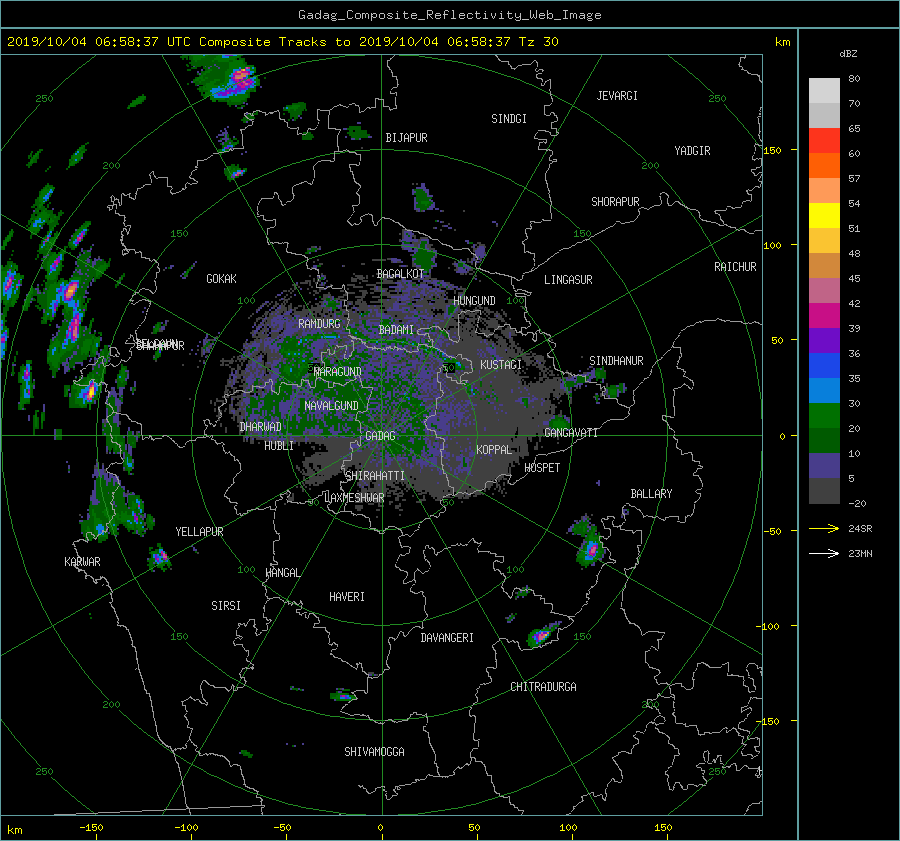900x841 pixels.
Task: Click the BAGALKOT city label
Action: 400,274
